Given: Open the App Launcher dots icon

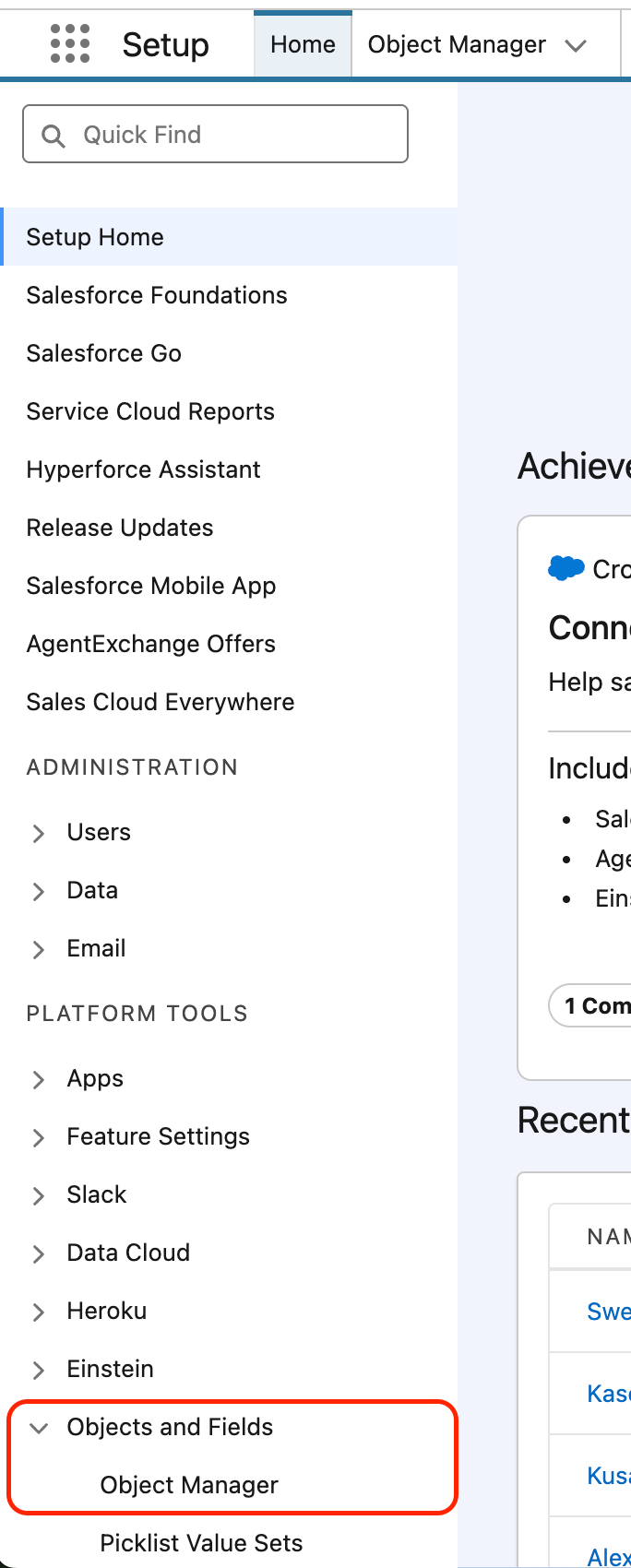Looking at the screenshot, I should click(70, 43).
